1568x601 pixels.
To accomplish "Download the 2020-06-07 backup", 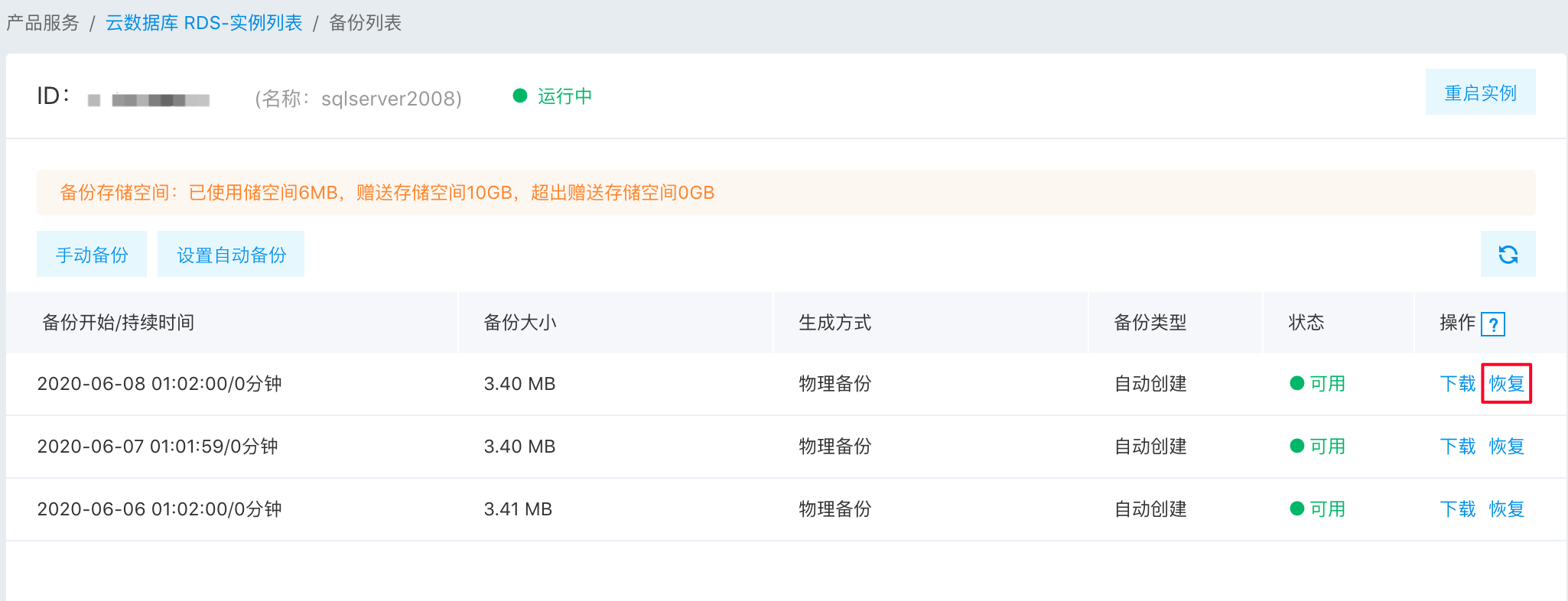I will 1457,446.
